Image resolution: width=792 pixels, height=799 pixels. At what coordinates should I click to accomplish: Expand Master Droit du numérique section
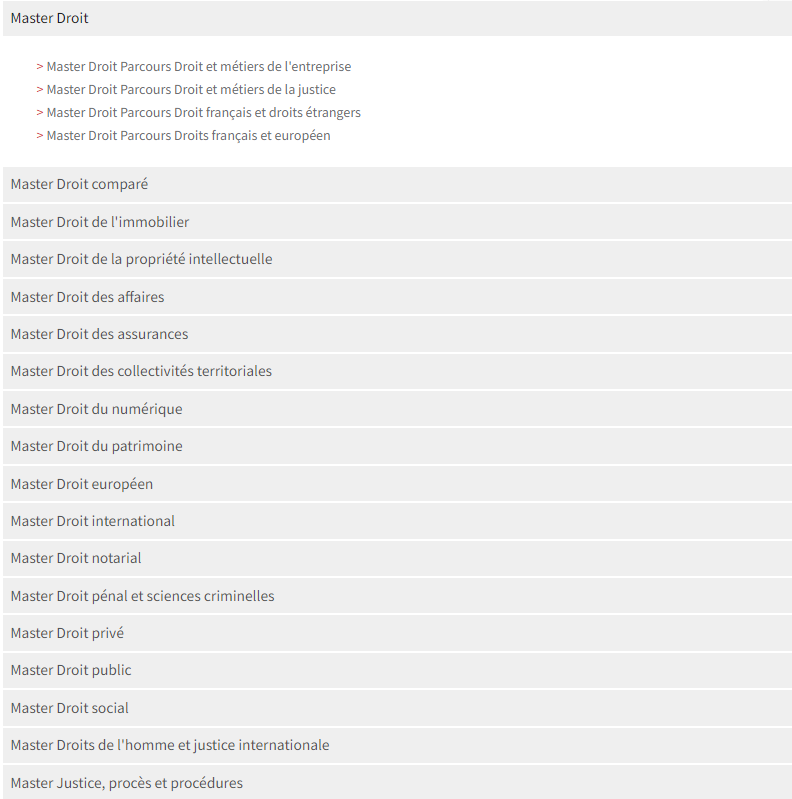397,409
